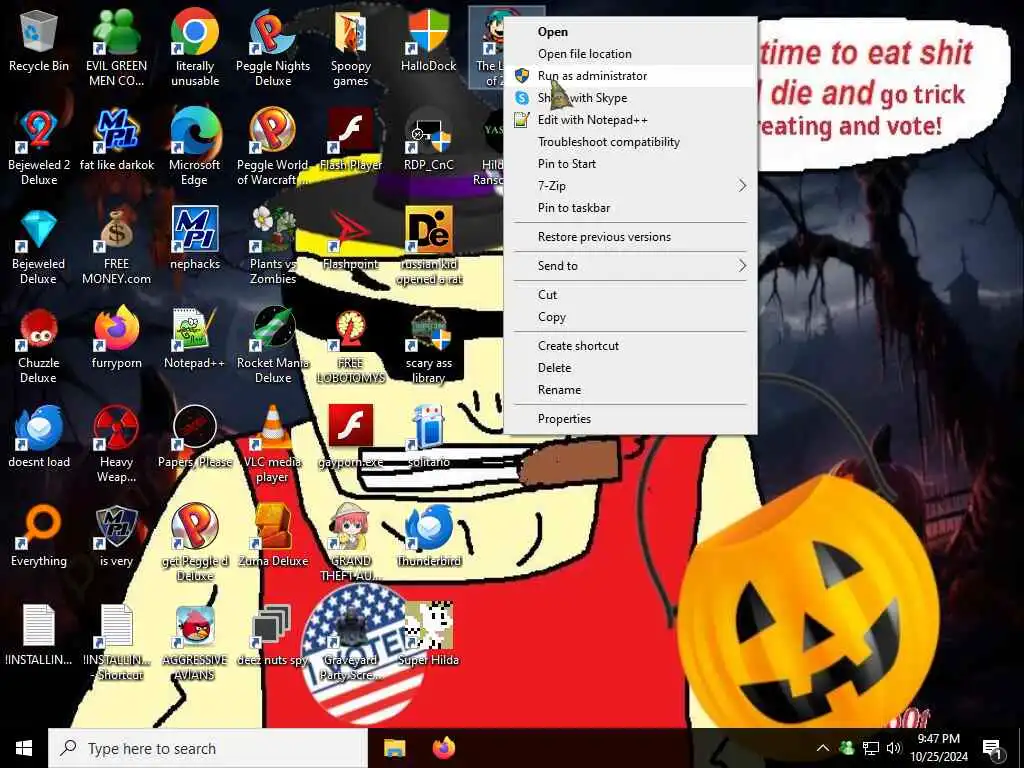Open Properties from the context menu
The image size is (1024, 768).
point(630,419)
